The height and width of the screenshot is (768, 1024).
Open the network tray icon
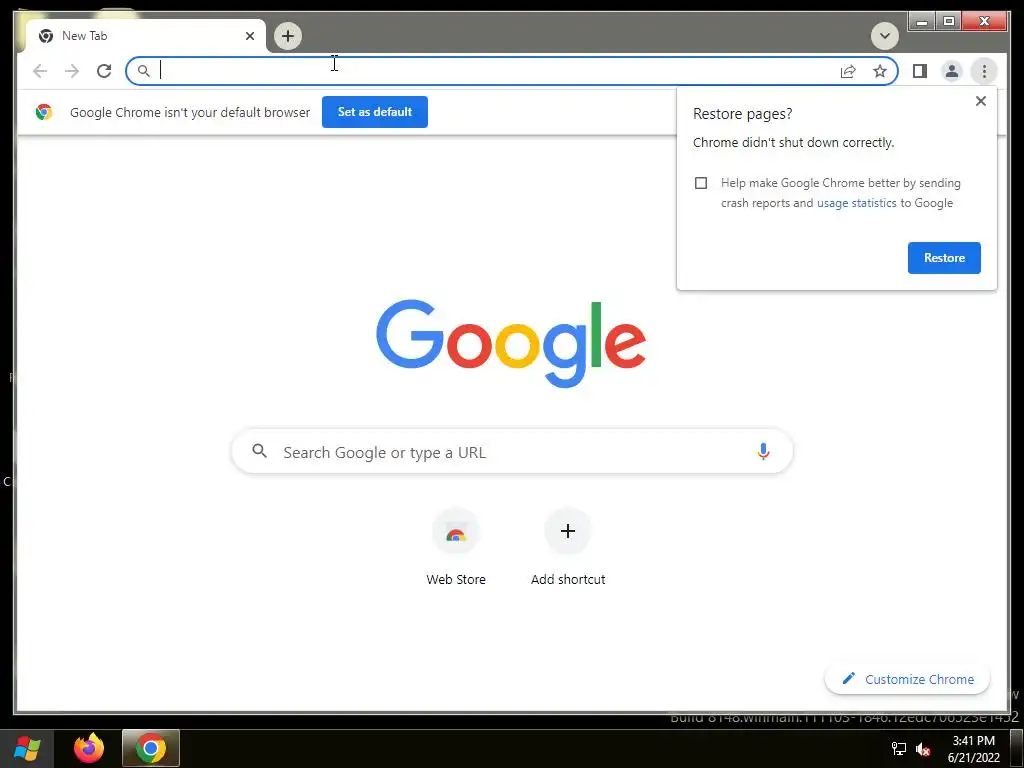point(899,749)
